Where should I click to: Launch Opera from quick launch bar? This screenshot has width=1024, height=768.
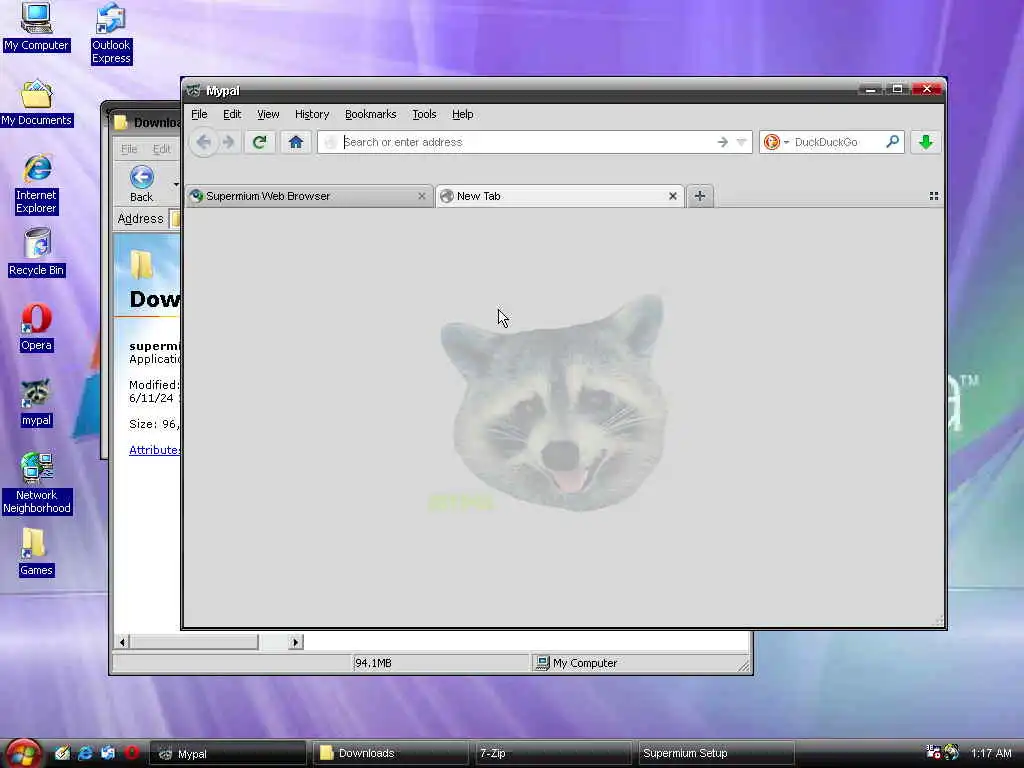point(132,753)
